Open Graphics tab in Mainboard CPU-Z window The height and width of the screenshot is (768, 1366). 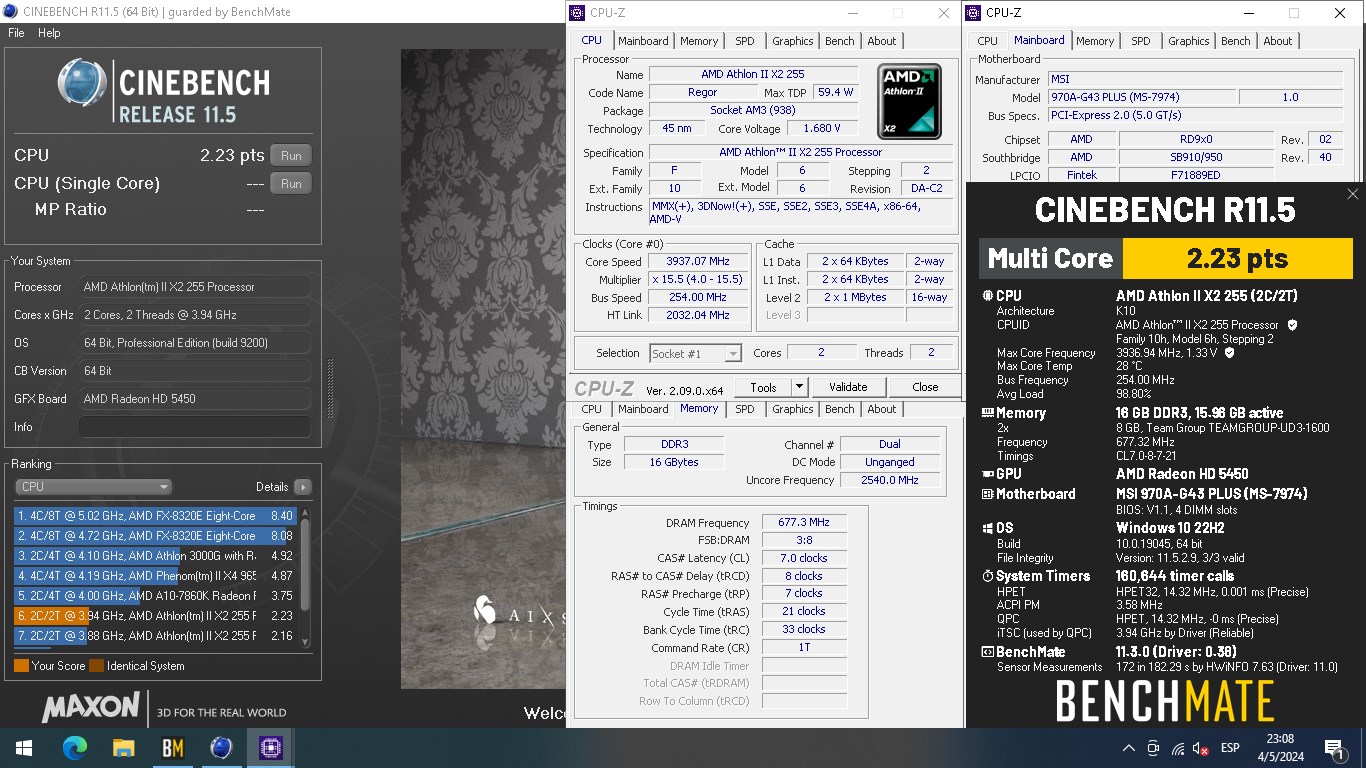coord(1189,41)
